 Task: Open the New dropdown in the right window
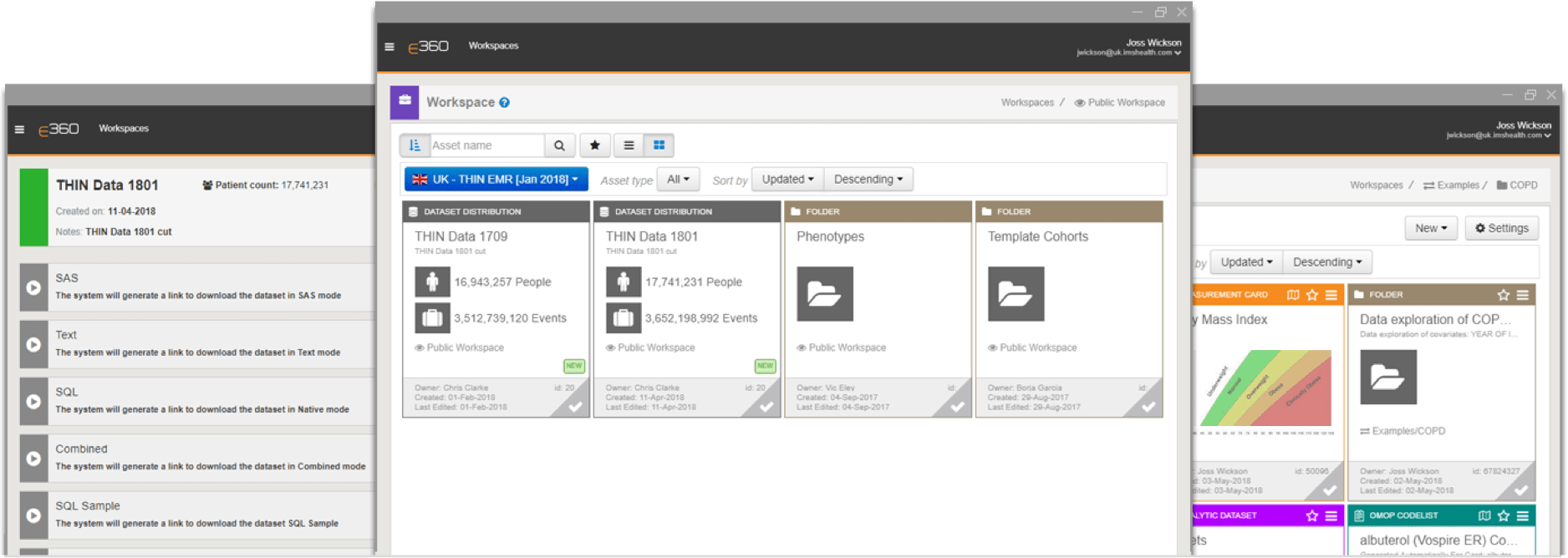click(x=1431, y=228)
